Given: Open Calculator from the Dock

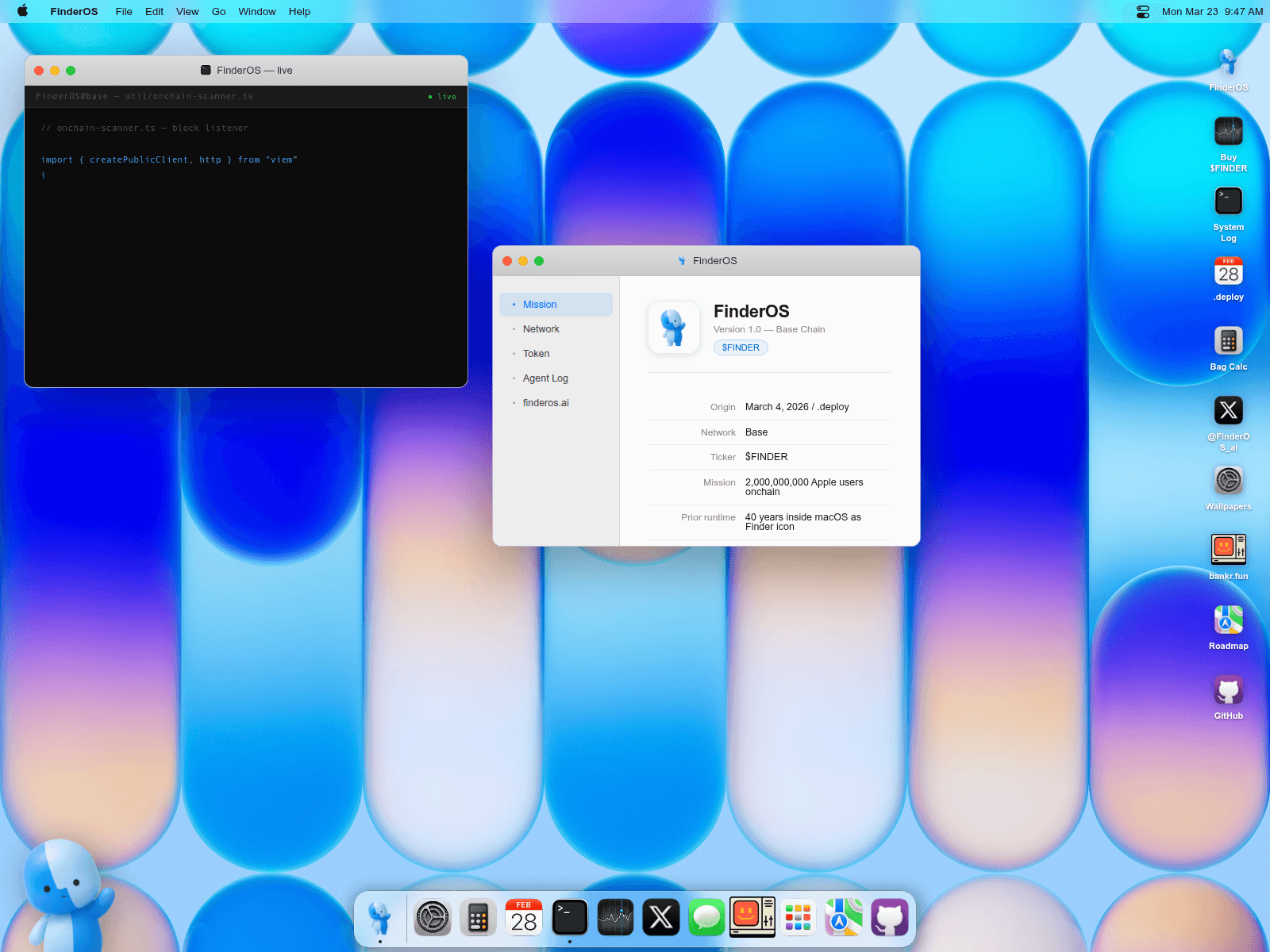Looking at the screenshot, I should (x=478, y=916).
